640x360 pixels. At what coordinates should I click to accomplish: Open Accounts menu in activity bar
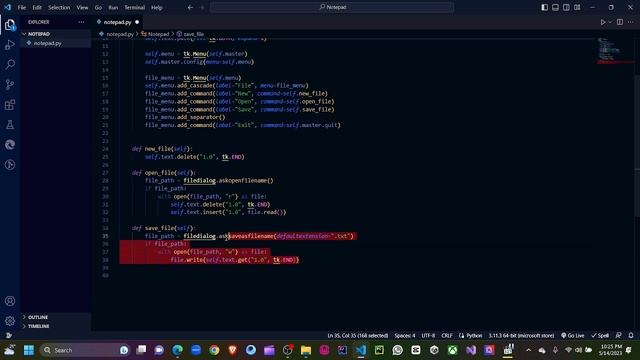tap(10, 301)
